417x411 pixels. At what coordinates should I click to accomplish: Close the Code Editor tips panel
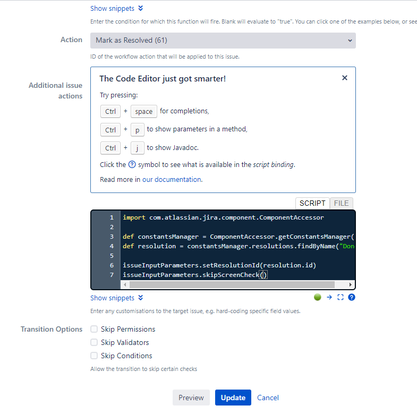click(345, 78)
